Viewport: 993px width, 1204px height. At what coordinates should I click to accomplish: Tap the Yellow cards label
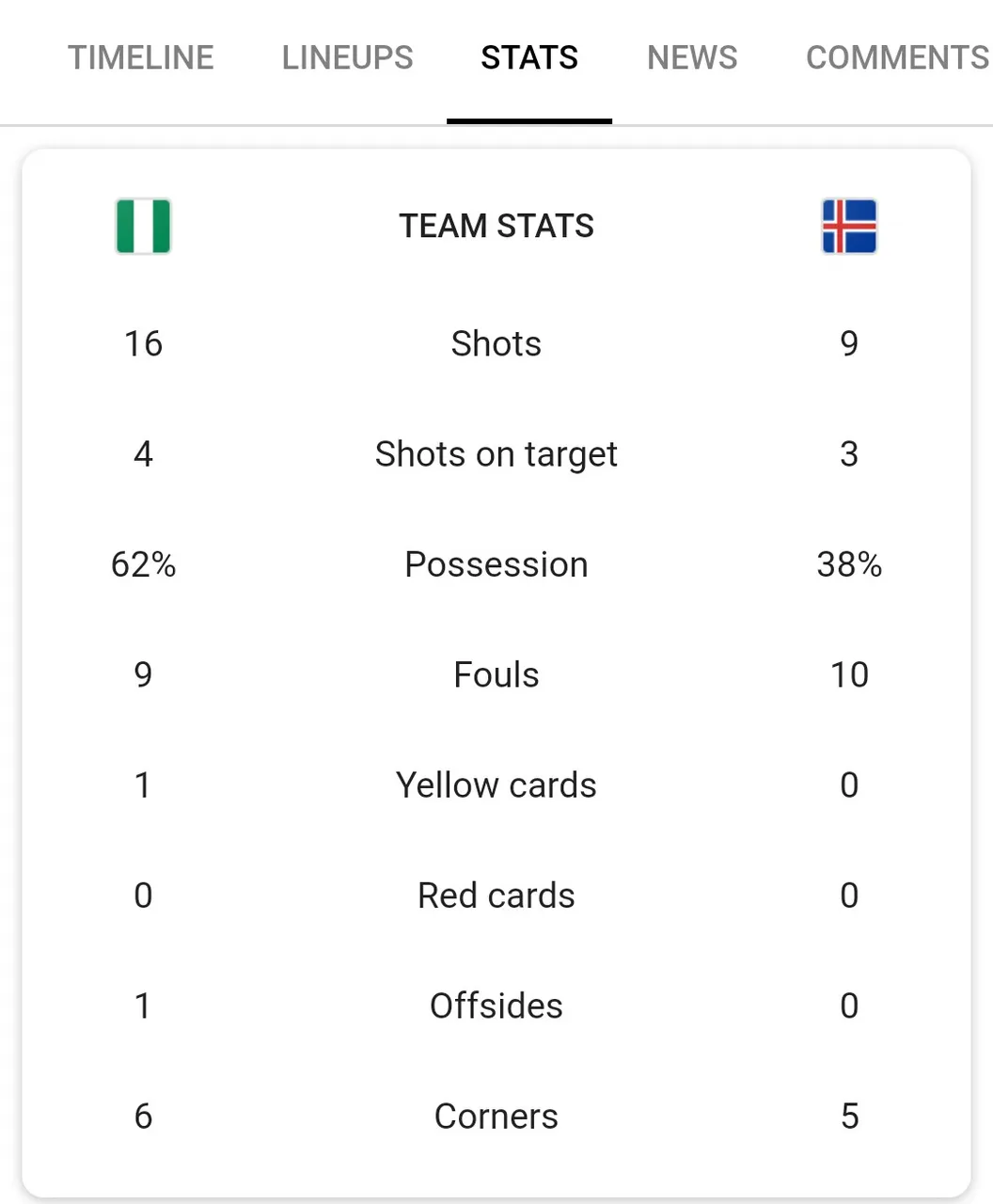click(496, 784)
